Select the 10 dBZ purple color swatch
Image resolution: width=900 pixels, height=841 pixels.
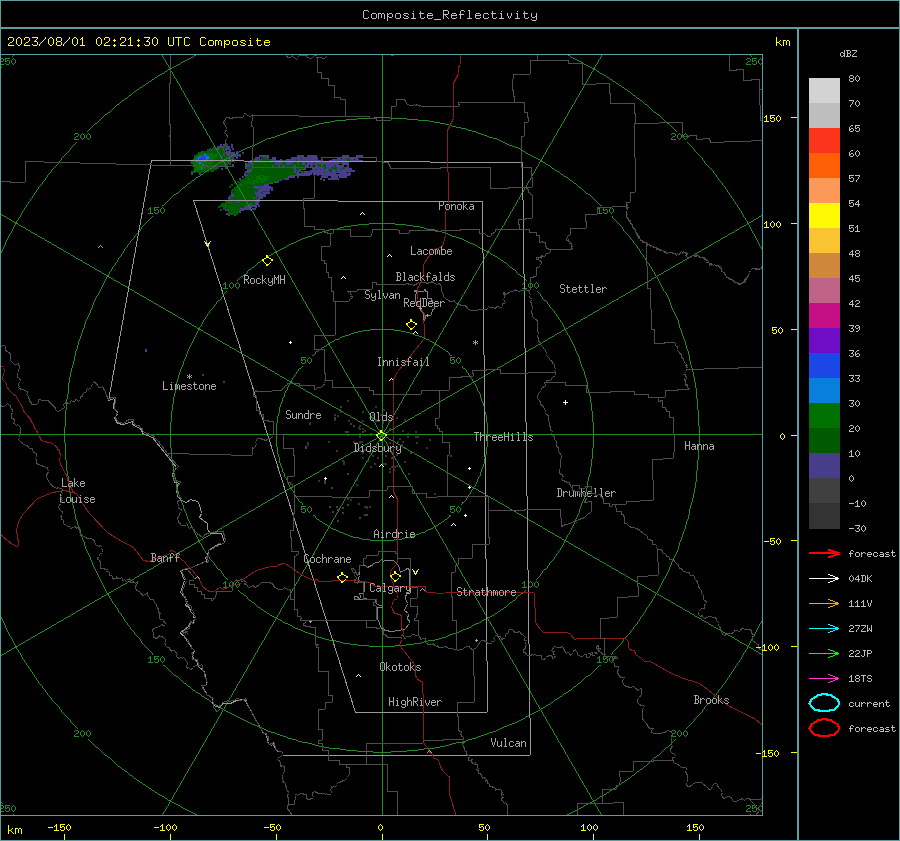click(x=824, y=466)
